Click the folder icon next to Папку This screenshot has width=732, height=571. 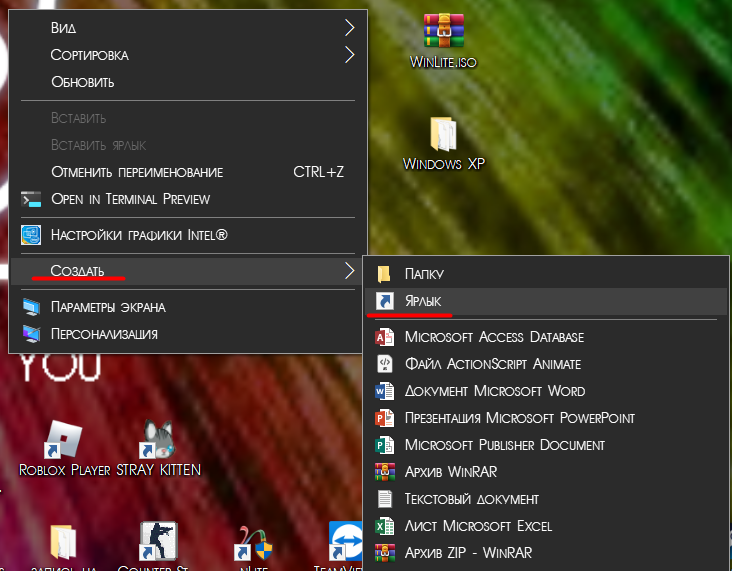click(384, 274)
